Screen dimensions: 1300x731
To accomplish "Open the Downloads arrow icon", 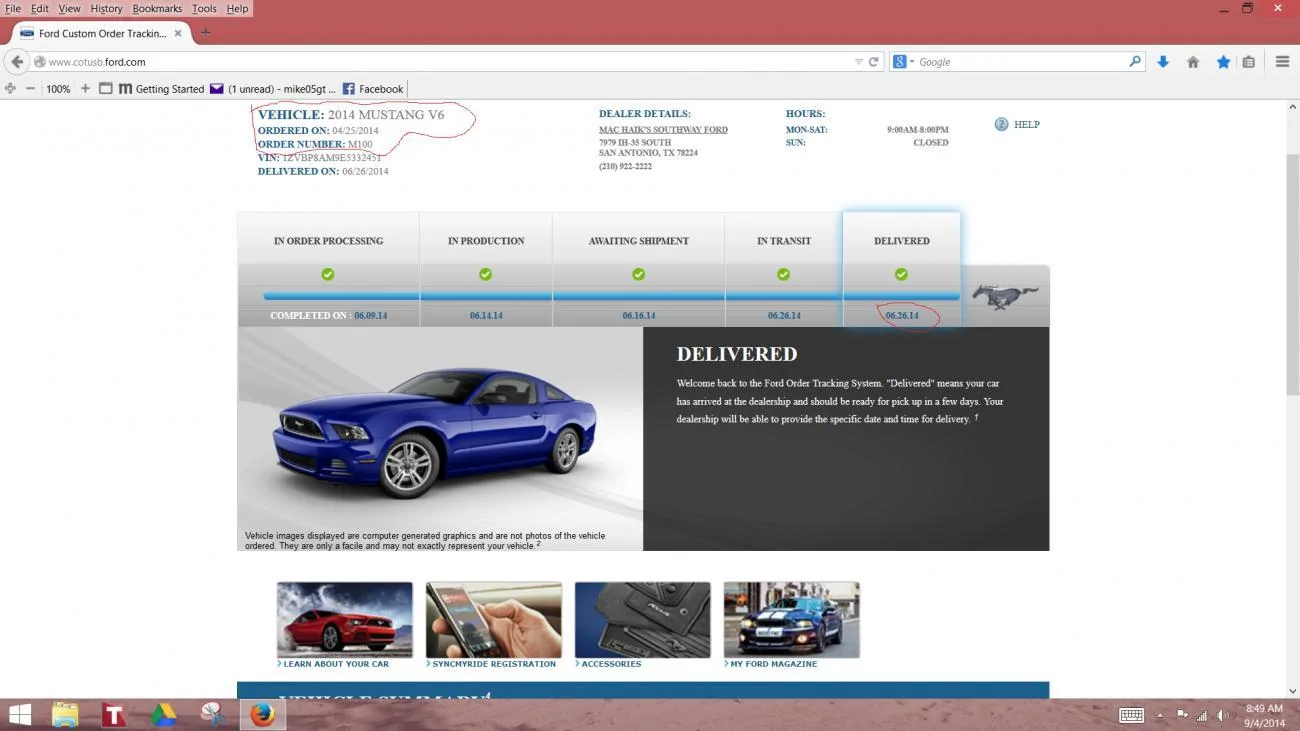I will click(x=1163, y=62).
